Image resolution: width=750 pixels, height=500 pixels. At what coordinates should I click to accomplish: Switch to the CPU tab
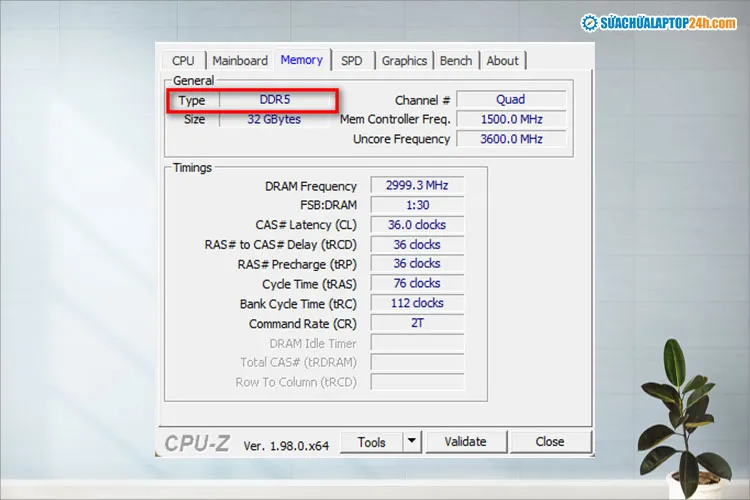tap(184, 61)
